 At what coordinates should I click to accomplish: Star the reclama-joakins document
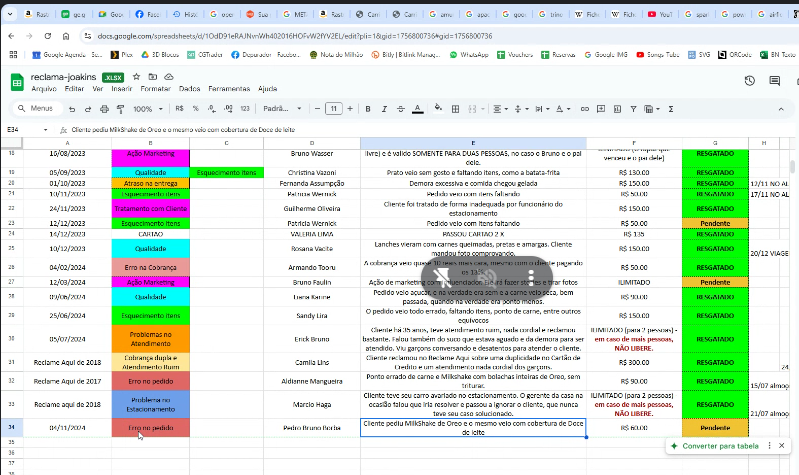138,76
